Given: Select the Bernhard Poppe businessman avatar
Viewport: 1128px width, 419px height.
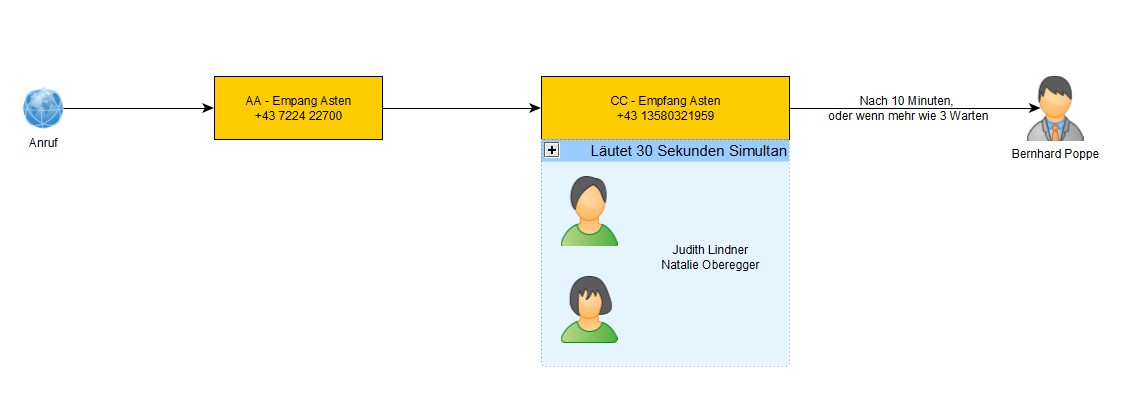Looking at the screenshot, I should (1055, 109).
